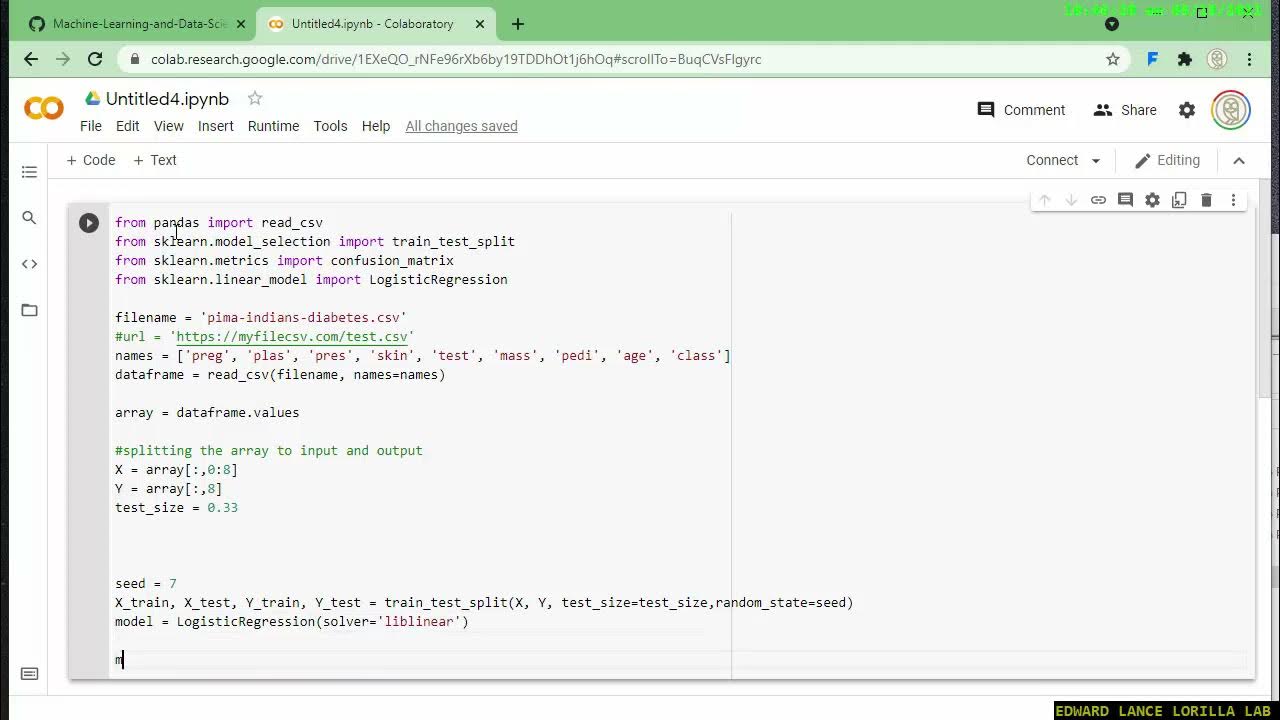Move cell up arrow

[x=1045, y=200]
